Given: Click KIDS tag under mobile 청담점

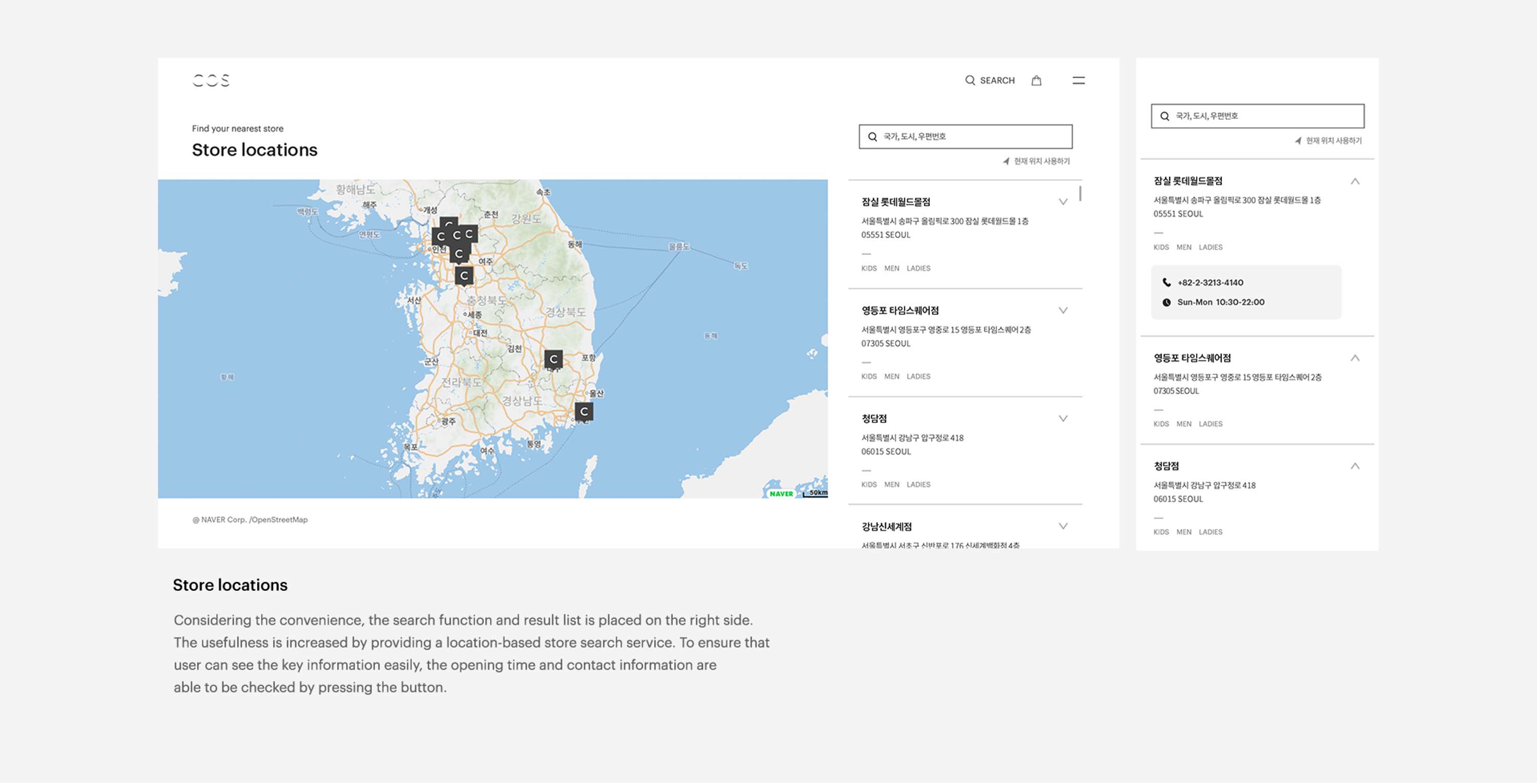Looking at the screenshot, I should tap(1161, 533).
